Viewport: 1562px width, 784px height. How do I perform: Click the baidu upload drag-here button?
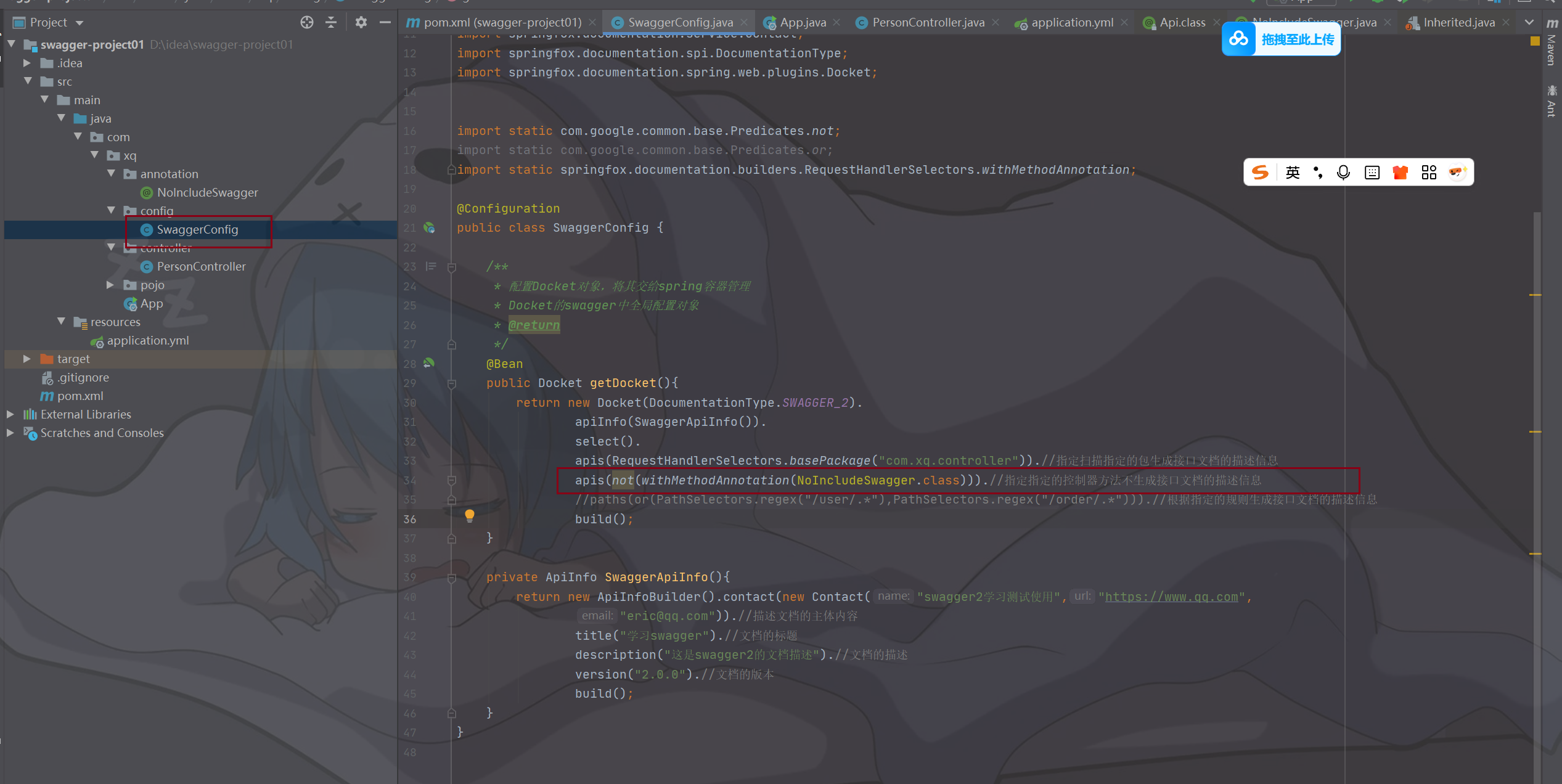click(1281, 39)
